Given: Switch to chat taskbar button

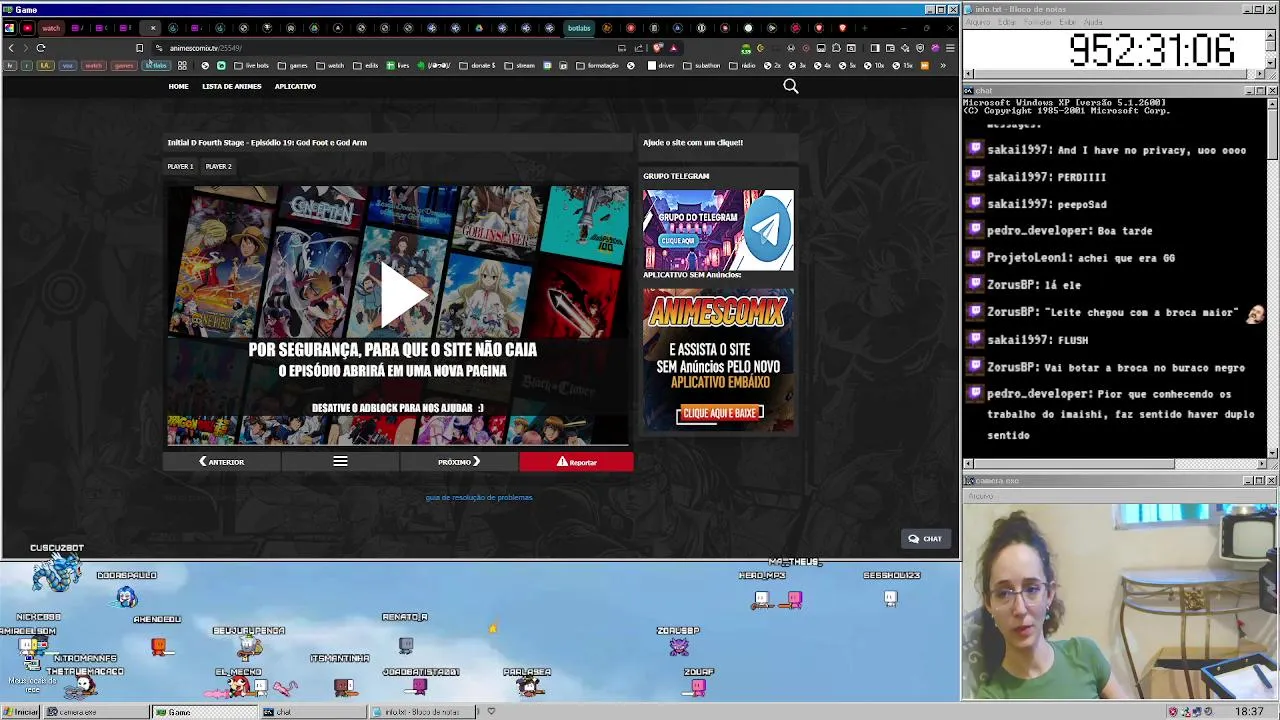Looking at the screenshot, I should click(x=313, y=712).
